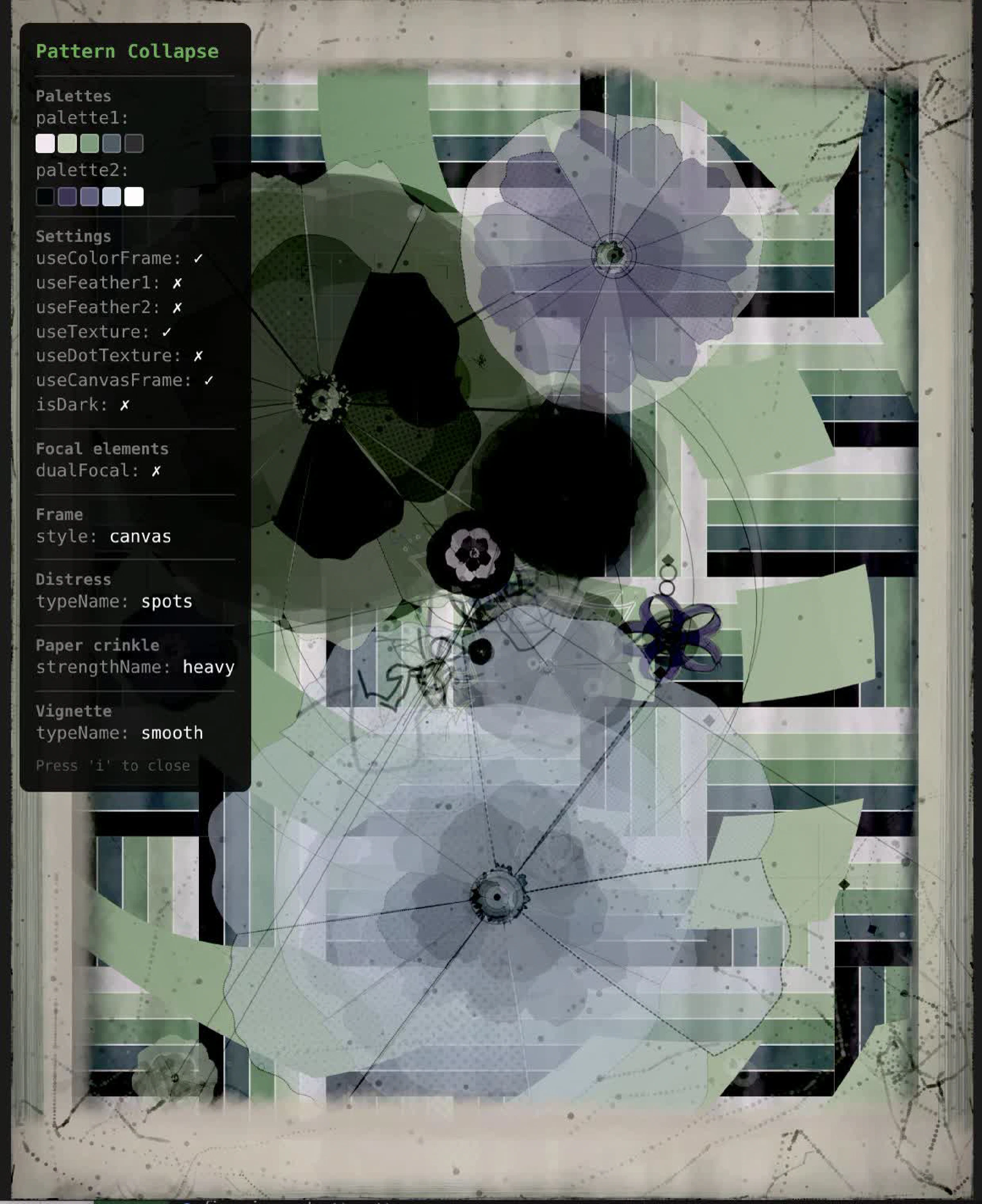Click the strengthName value heavy
Image resolution: width=982 pixels, height=1204 pixels.
209,667
